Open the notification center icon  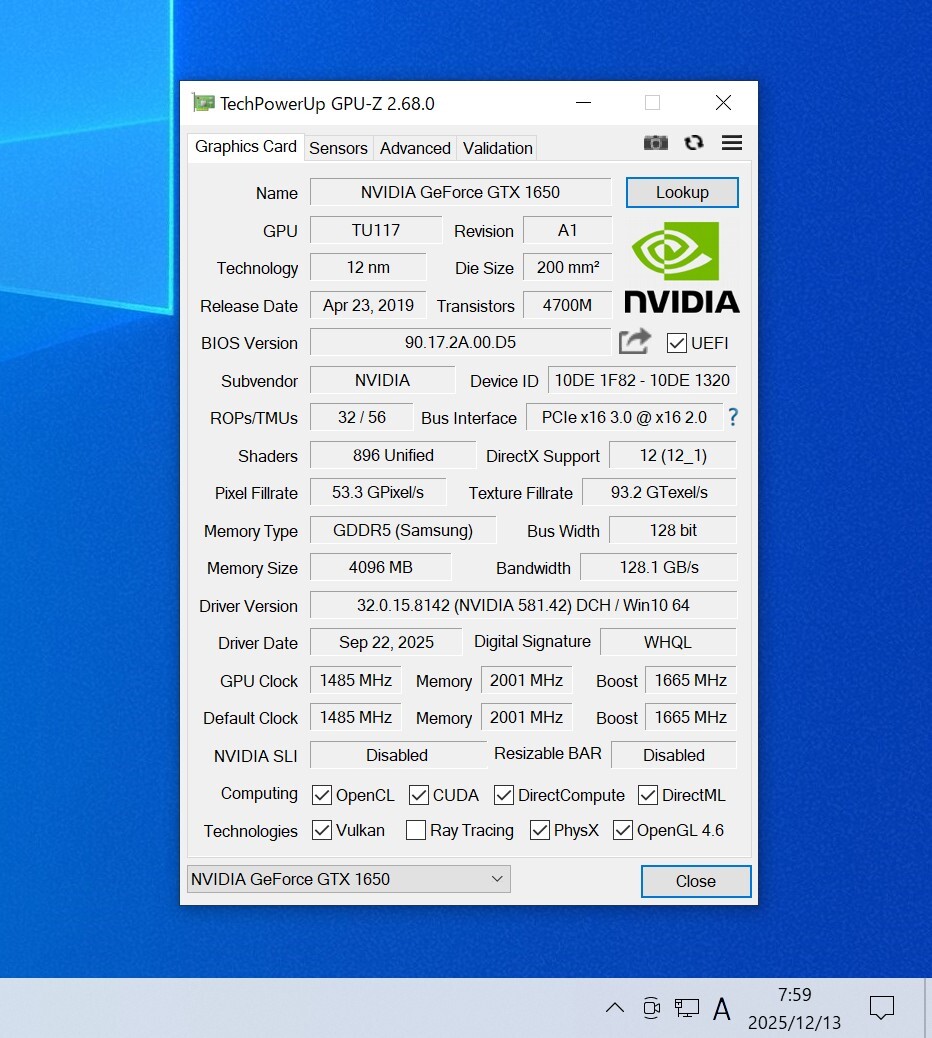[x=881, y=1008]
